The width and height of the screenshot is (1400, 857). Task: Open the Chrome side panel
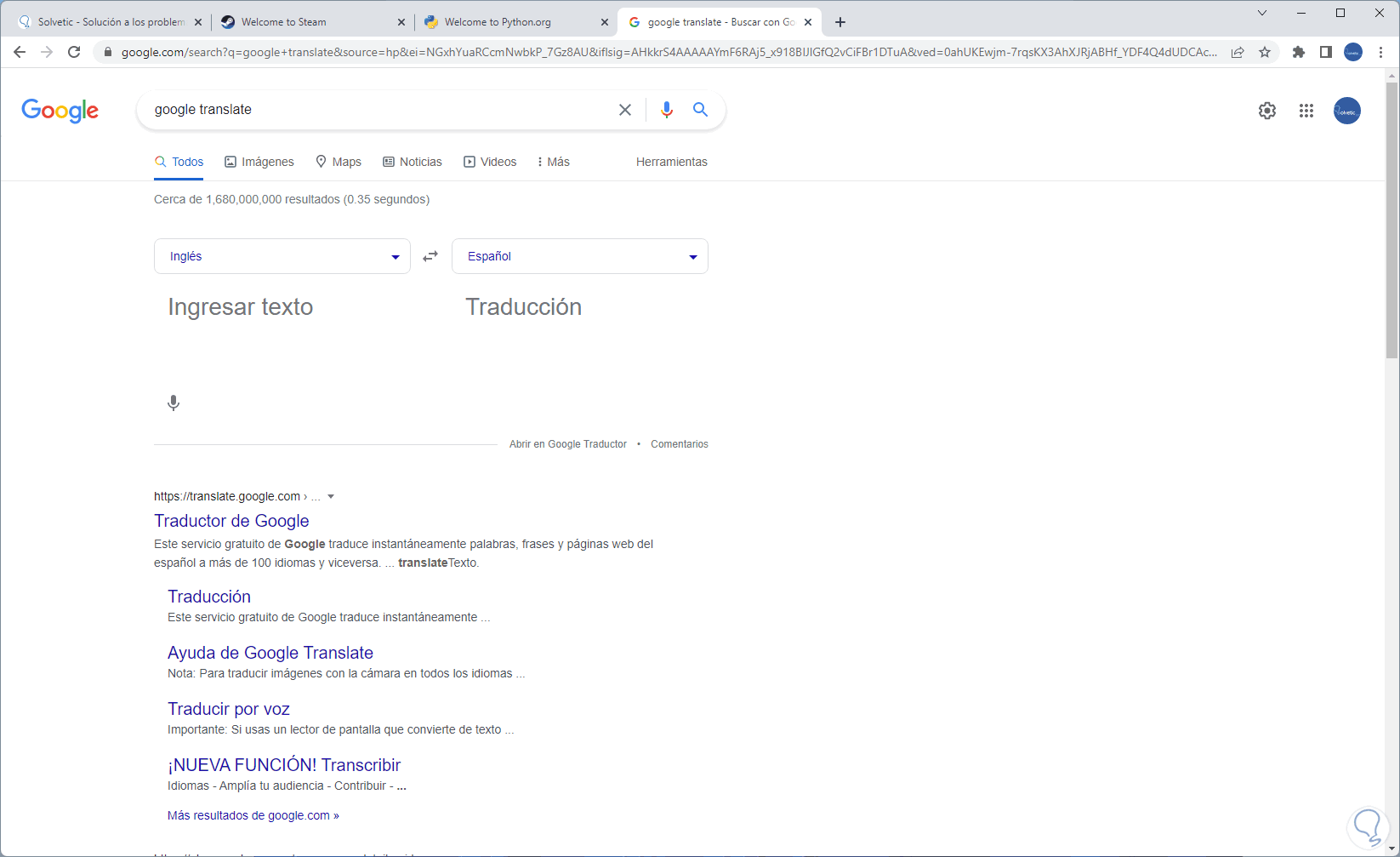click(x=1326, y=52)
